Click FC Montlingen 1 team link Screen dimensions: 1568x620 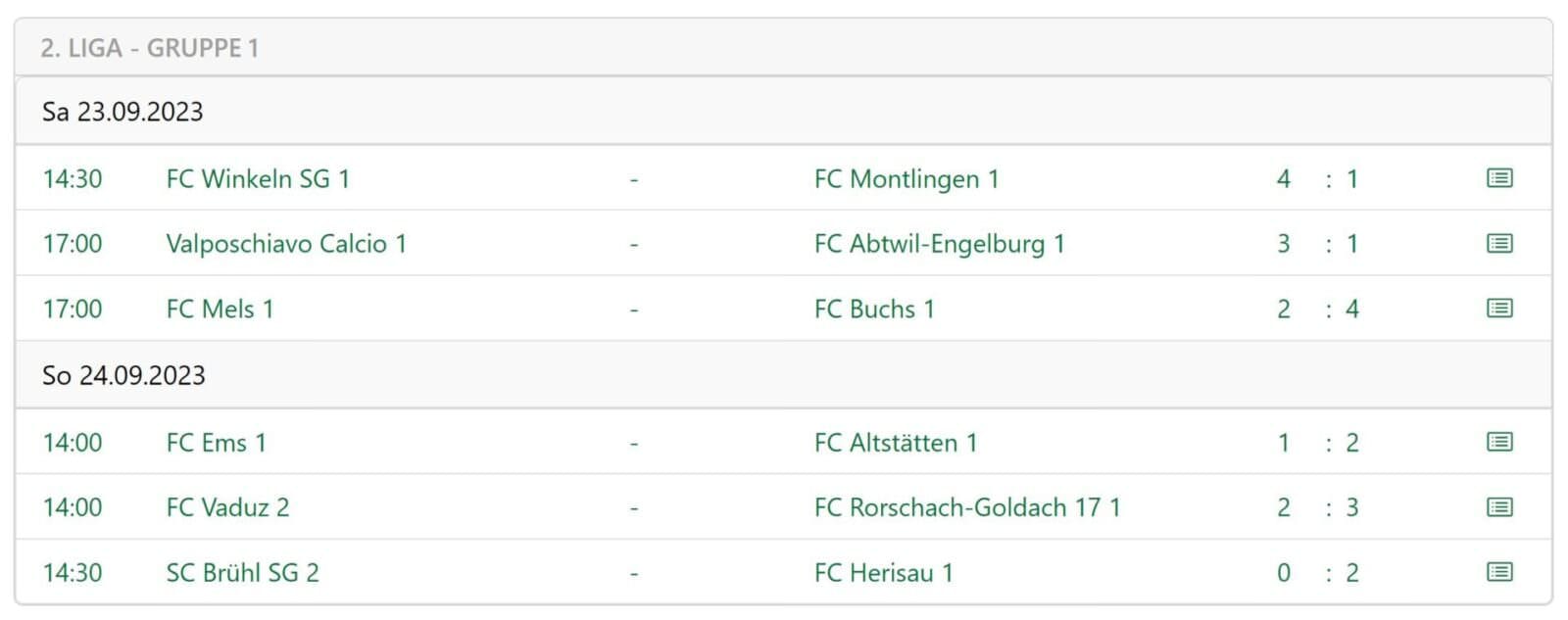tap(906, 179)
